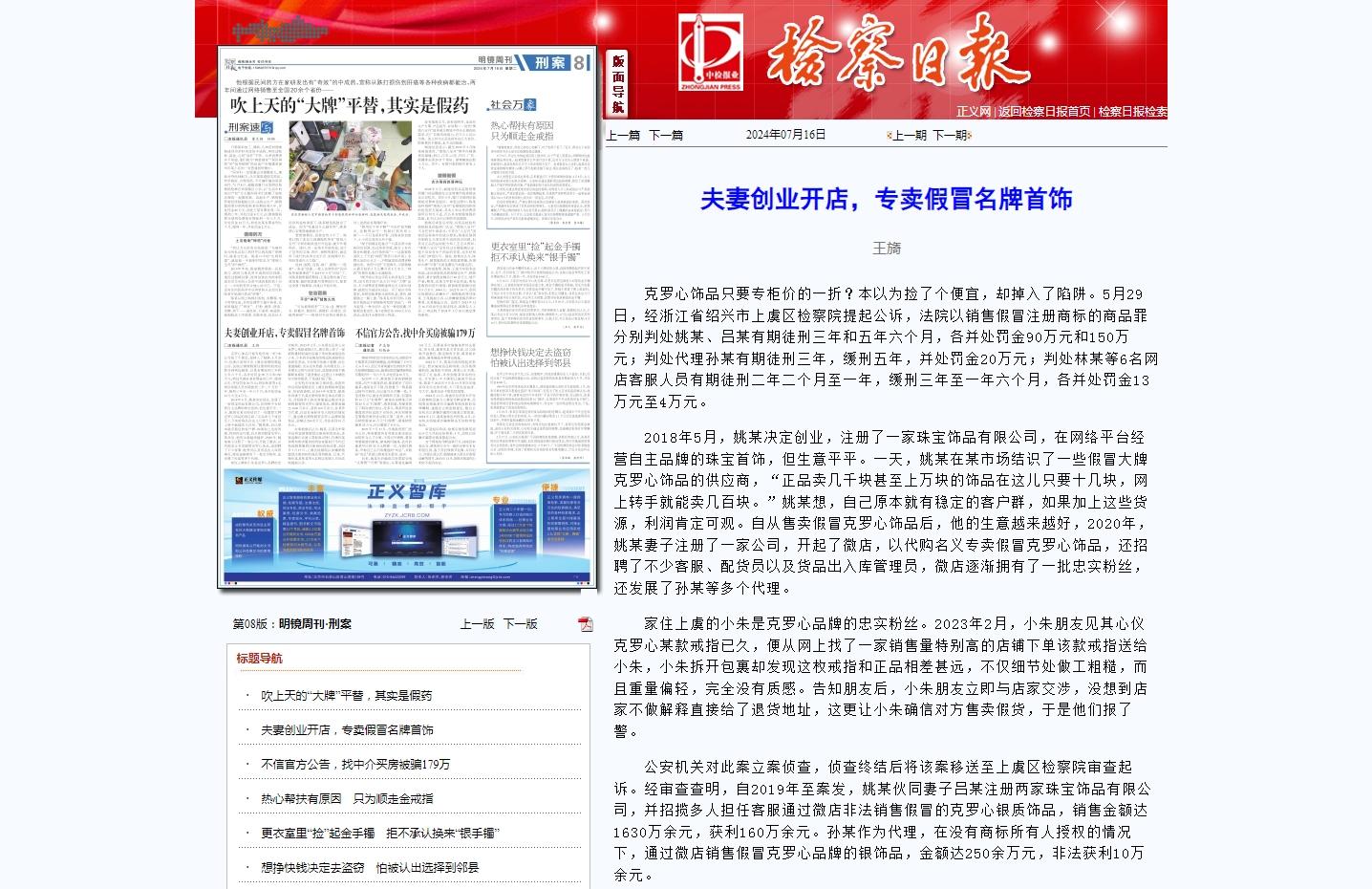The image size is (1372, 889).
Task: Go to next page 下一版
Action: (520, 624)
